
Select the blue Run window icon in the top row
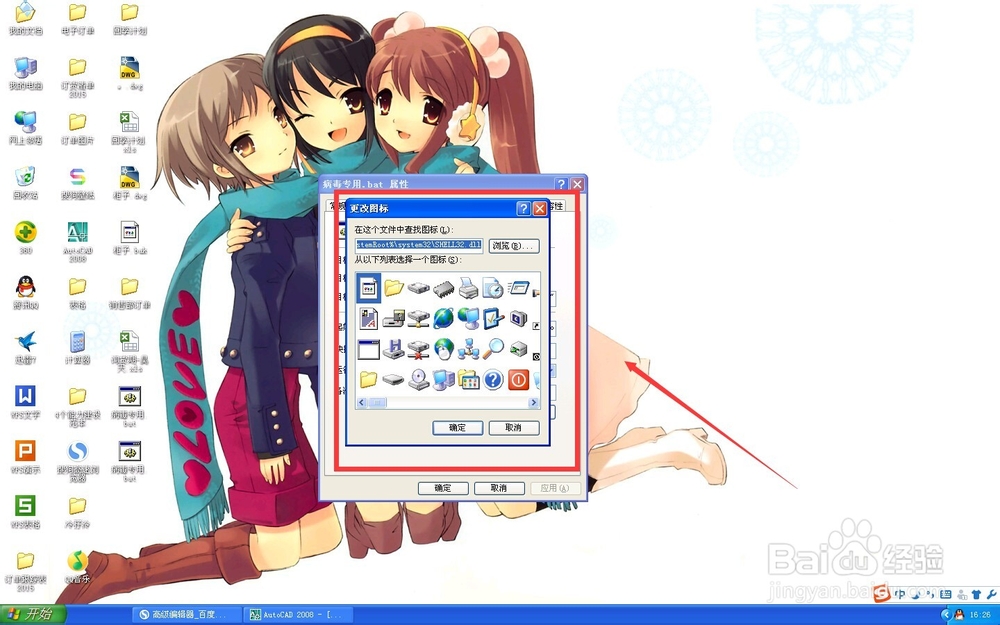coord(518,288)
